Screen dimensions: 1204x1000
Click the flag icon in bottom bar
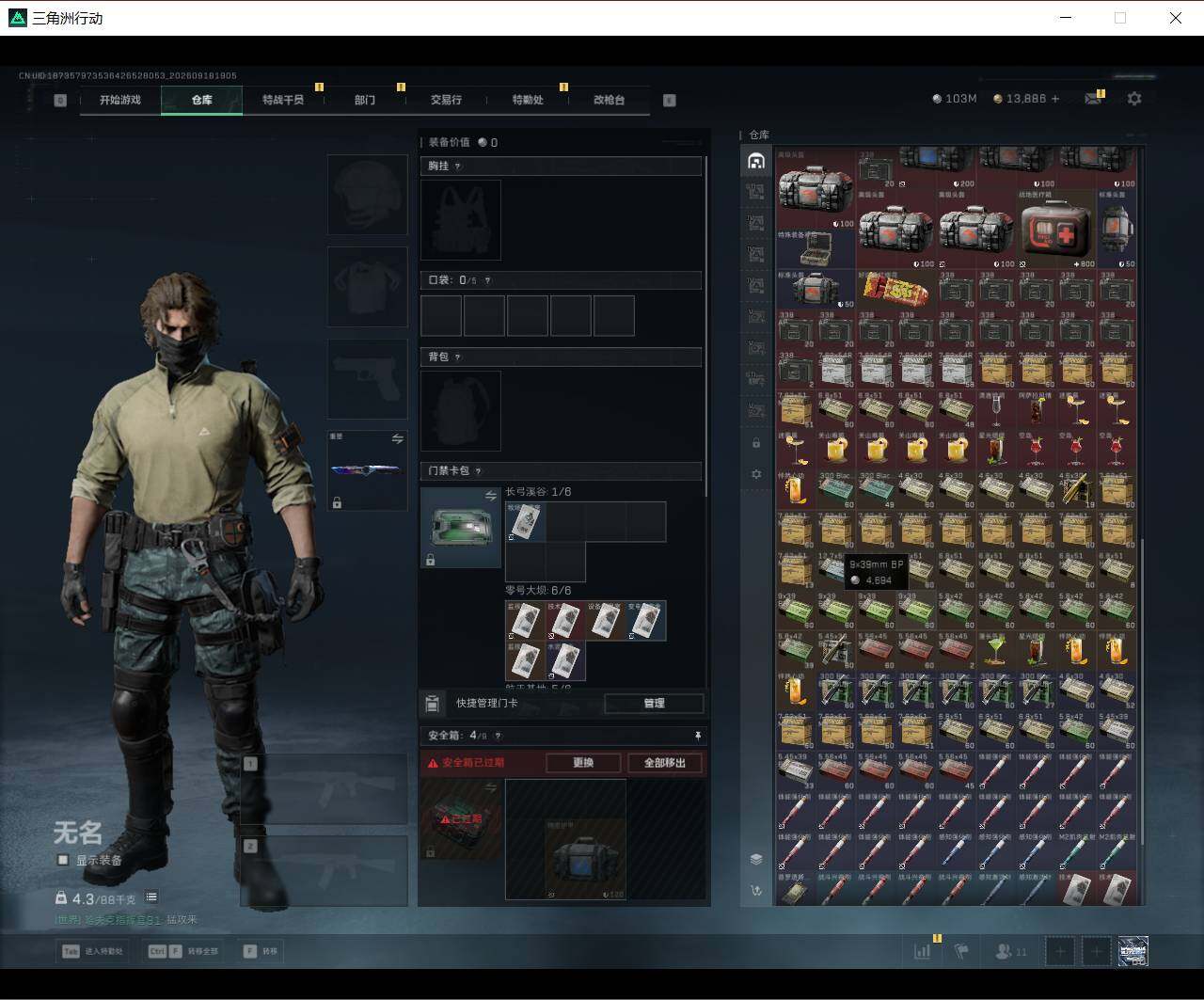[x=961, y=951]
